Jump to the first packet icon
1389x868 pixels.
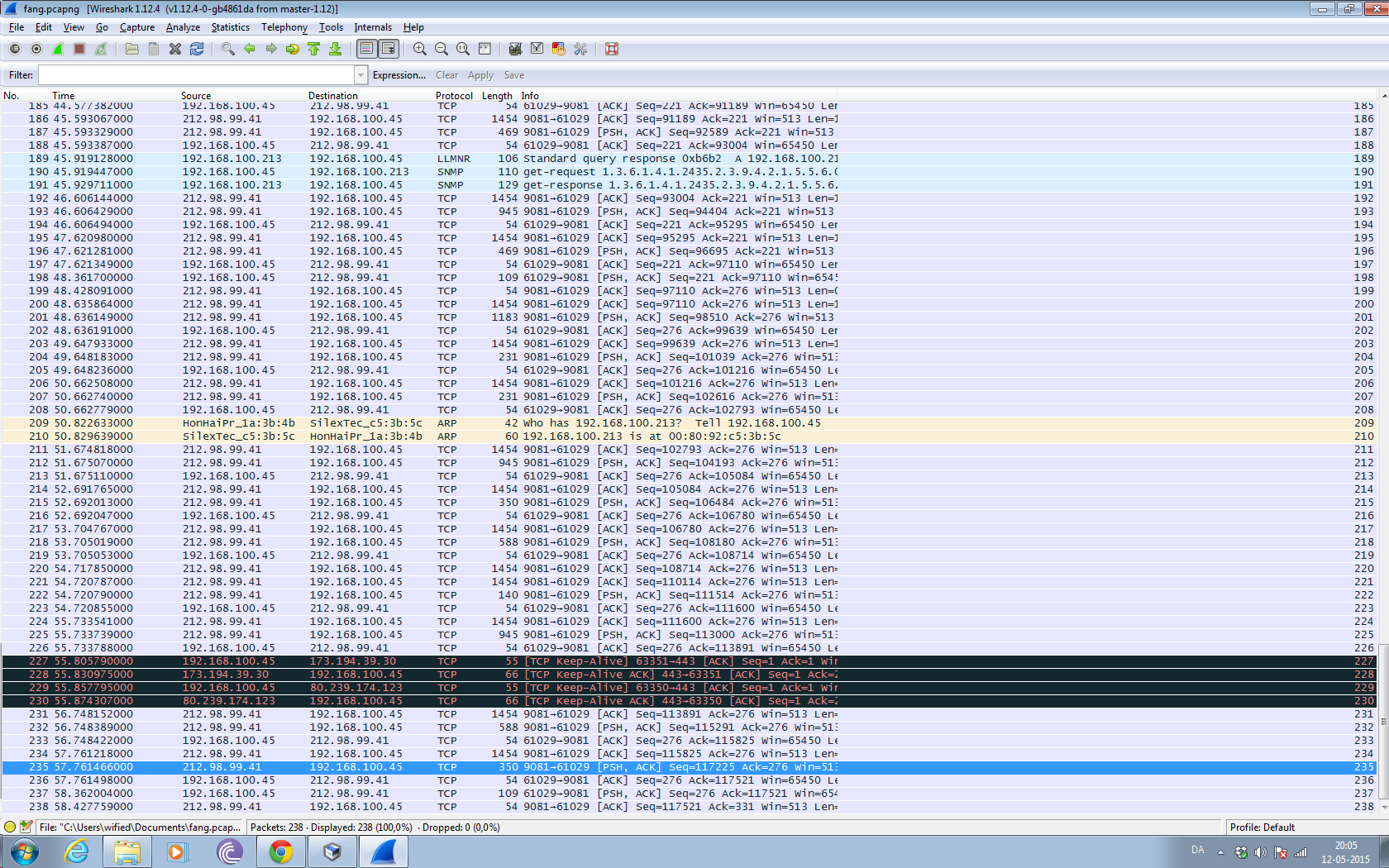coord(314,50)
